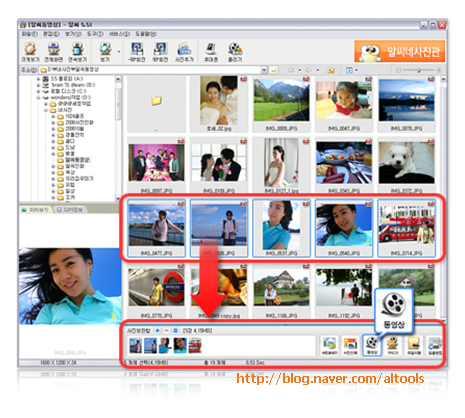Select the IMG_0078.JPG lake dusk thumbnail

pyautogui.click(x=406, y=104)
